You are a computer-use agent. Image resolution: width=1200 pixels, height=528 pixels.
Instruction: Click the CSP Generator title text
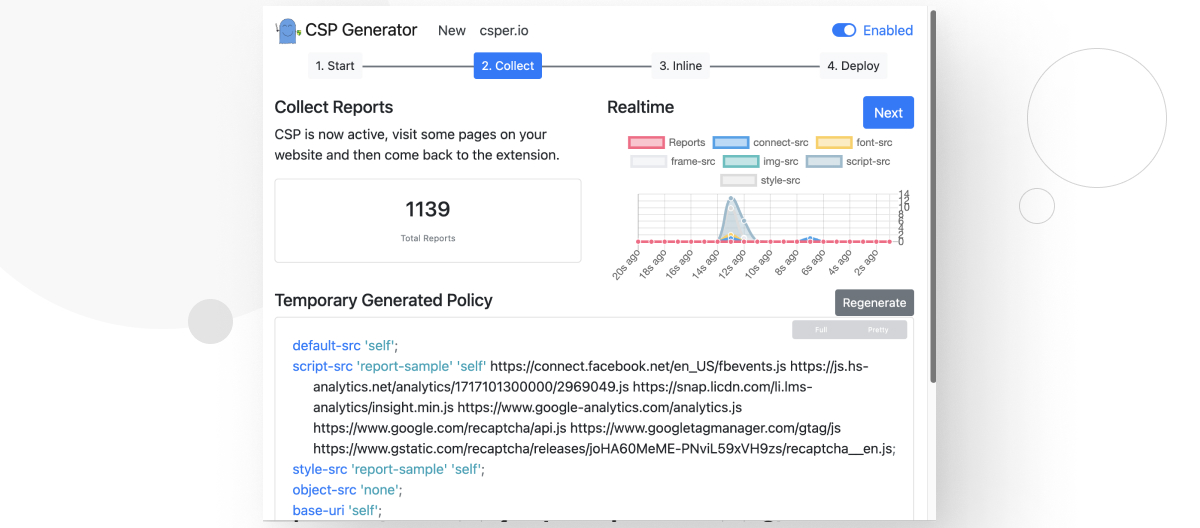[361, 30]
